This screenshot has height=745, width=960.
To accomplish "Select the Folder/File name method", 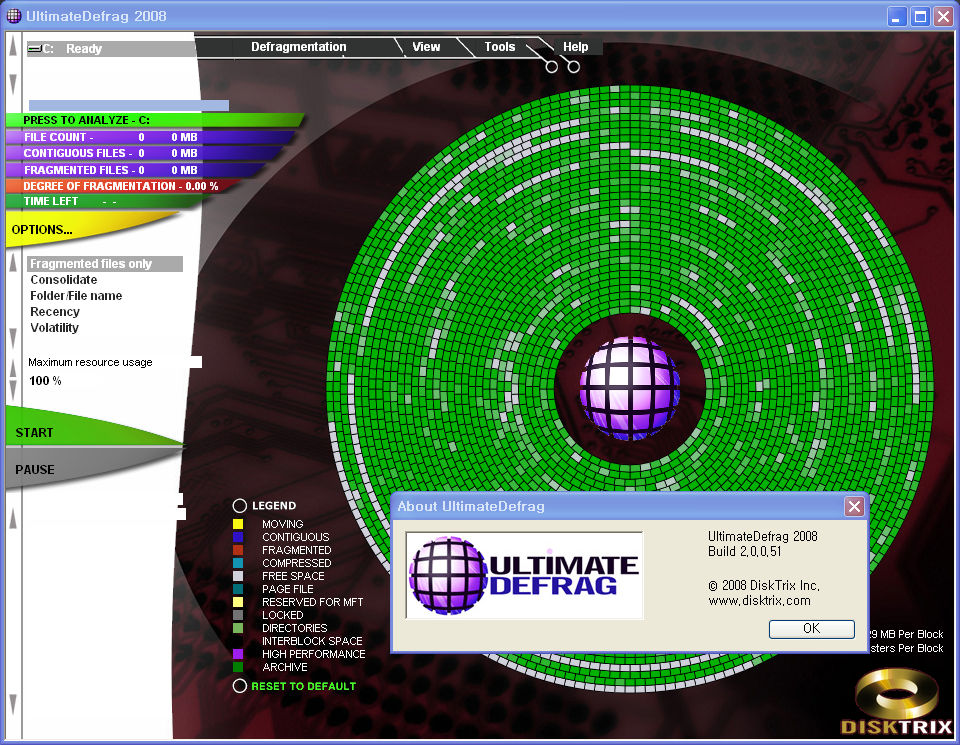I will pos(76,296).
